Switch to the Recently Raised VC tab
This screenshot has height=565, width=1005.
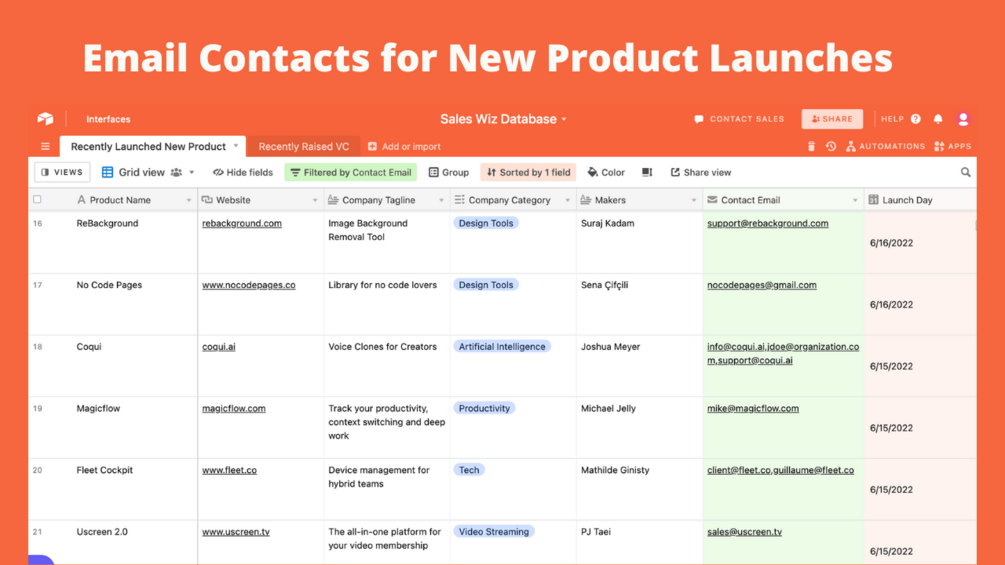click(x=304, y=146)
